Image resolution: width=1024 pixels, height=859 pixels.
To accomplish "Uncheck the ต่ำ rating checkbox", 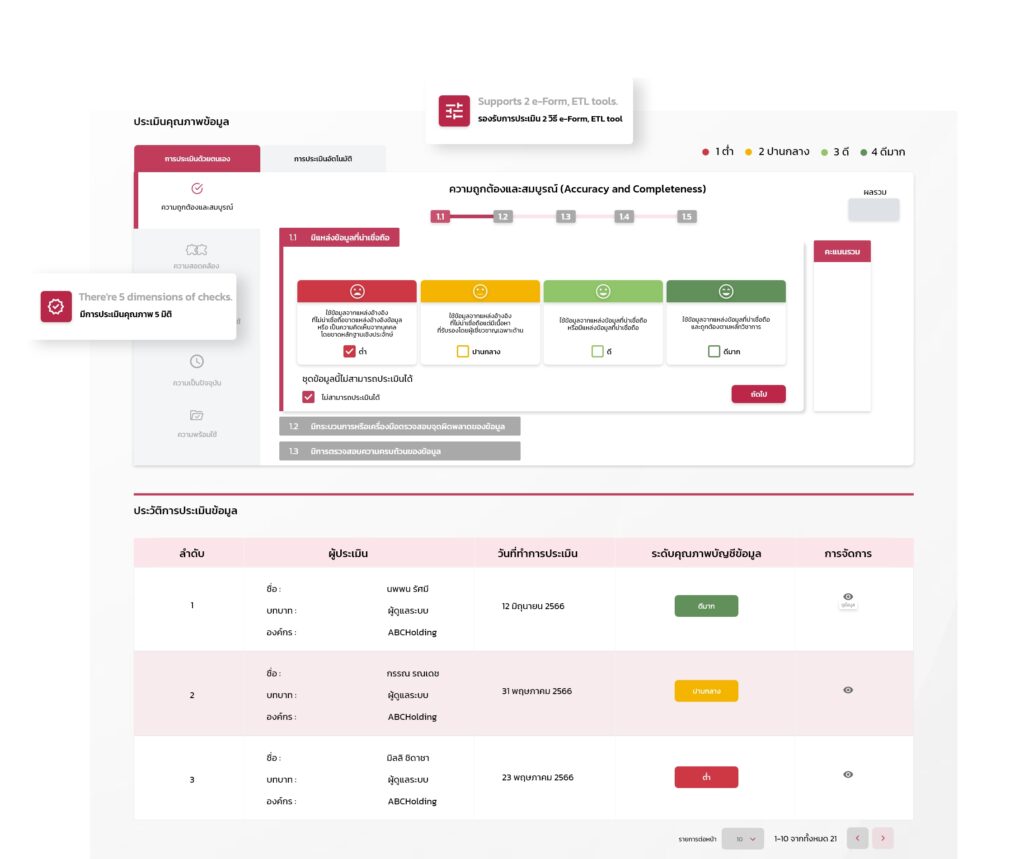I will [x=349, y=351].
